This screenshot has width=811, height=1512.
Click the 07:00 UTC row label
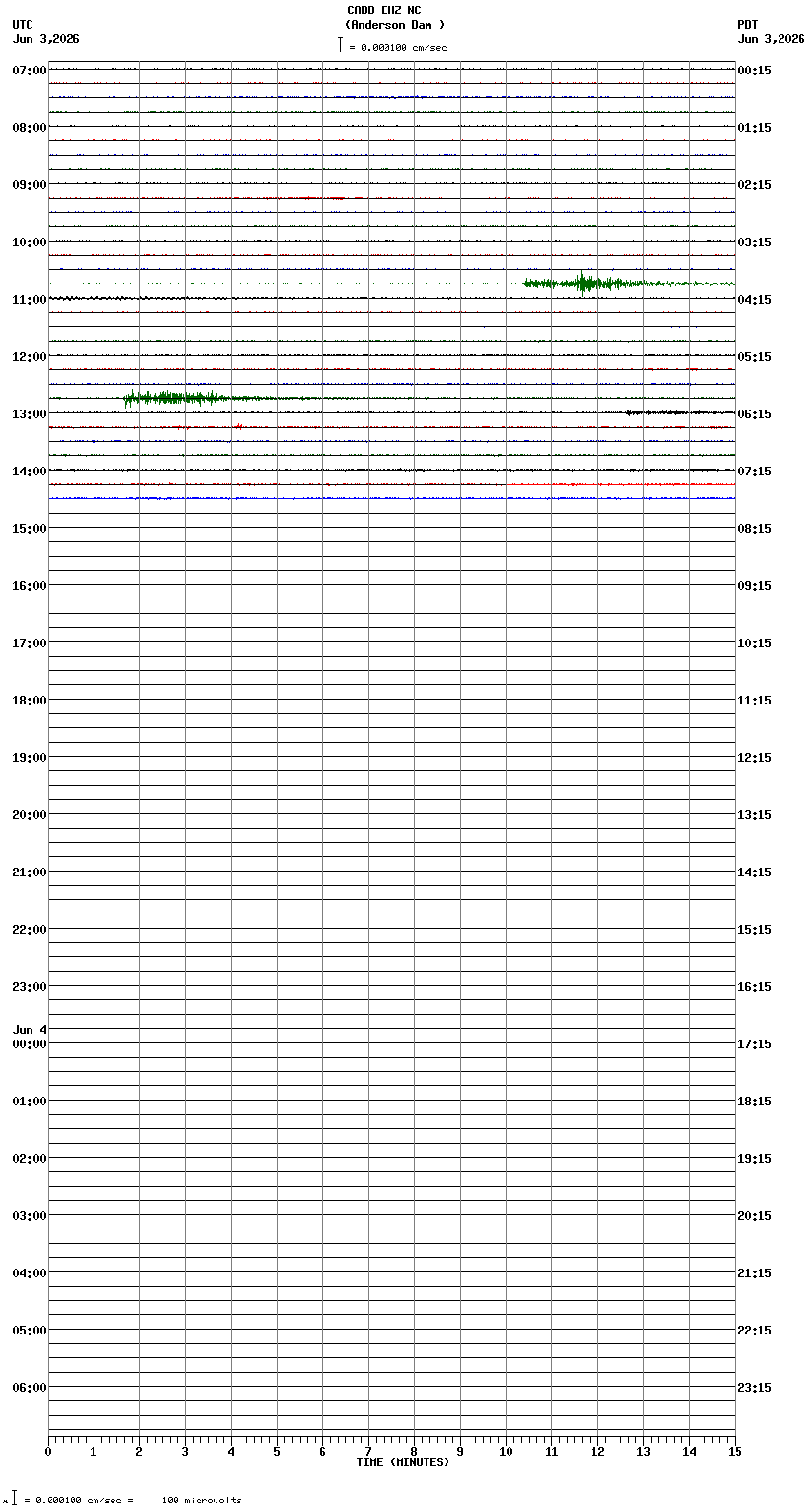click(x=30, y=71)
